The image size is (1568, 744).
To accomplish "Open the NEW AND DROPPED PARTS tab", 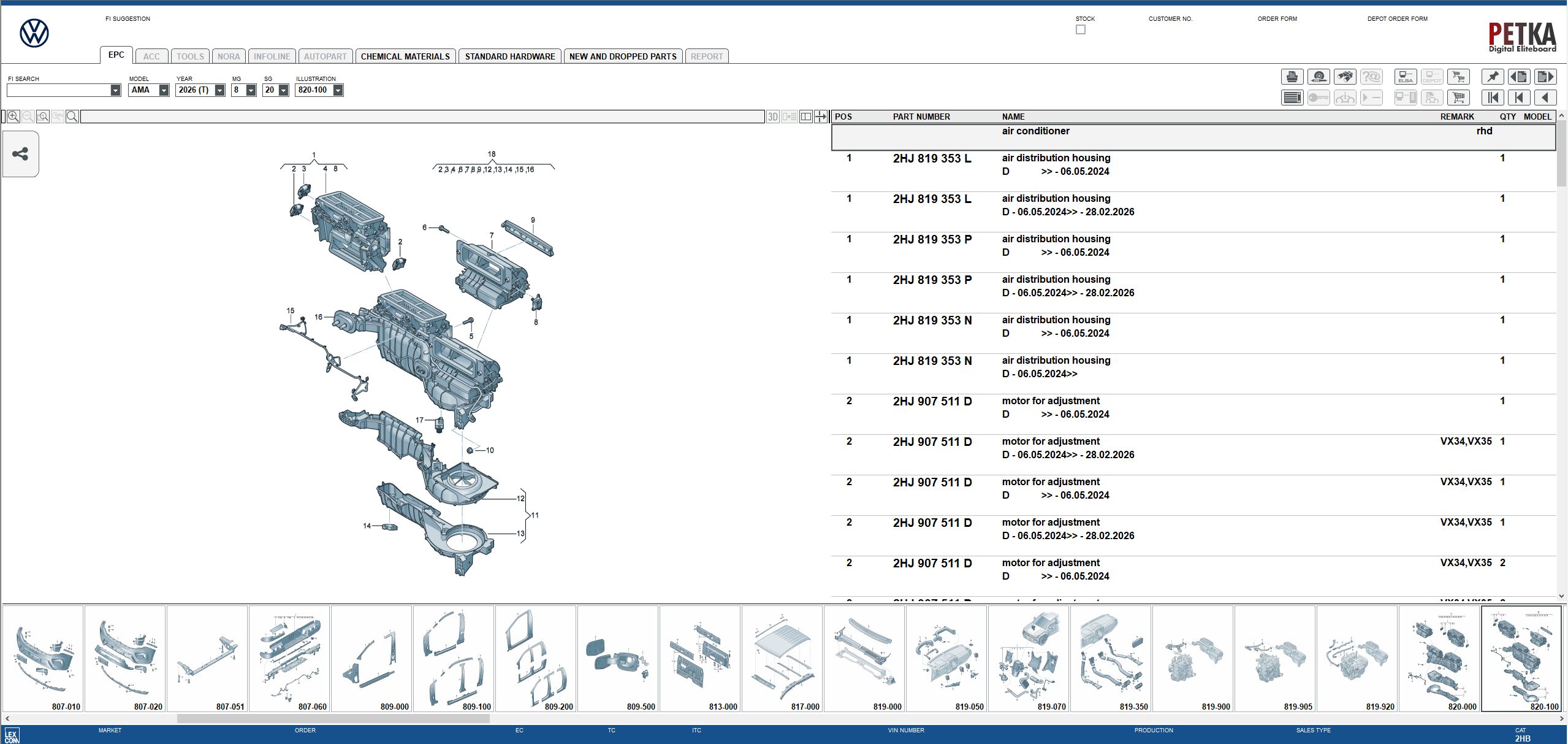I will [623, 56].
